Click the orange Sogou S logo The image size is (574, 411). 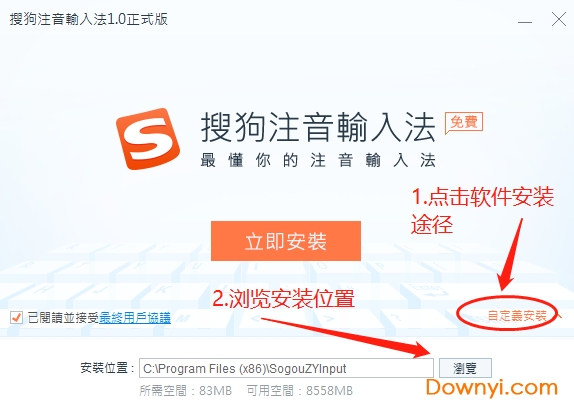148,139
